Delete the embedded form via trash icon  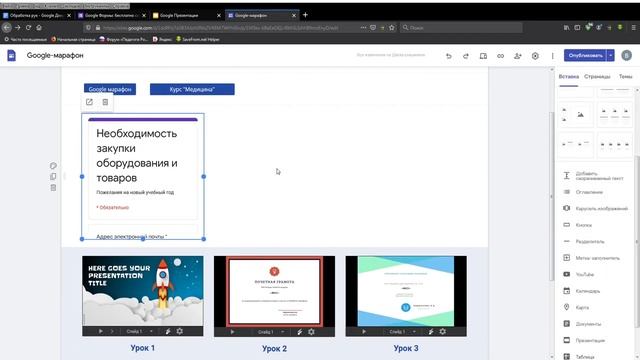coord(105,102)
